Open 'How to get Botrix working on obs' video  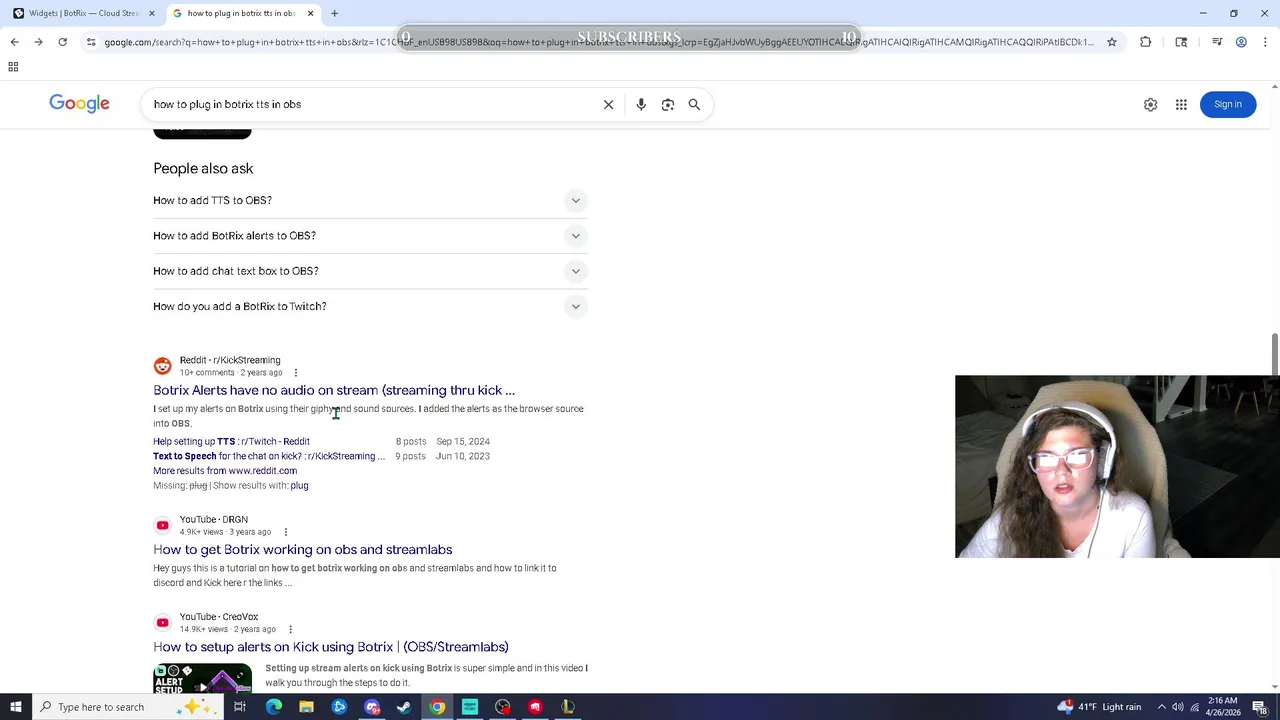click(x=302, y=549)
